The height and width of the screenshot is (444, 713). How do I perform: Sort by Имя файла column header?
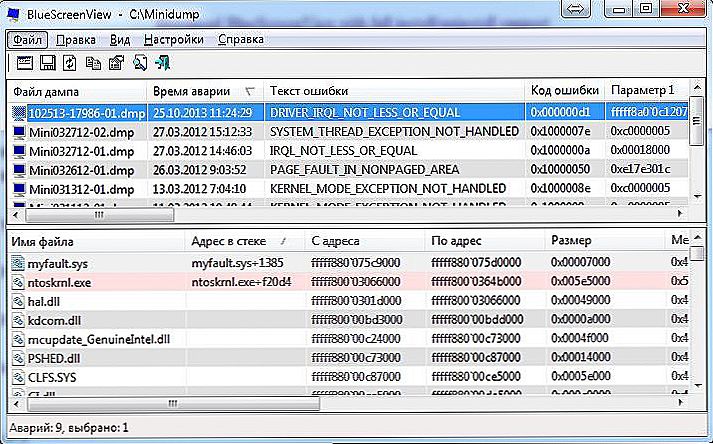(x=95, y=241)
